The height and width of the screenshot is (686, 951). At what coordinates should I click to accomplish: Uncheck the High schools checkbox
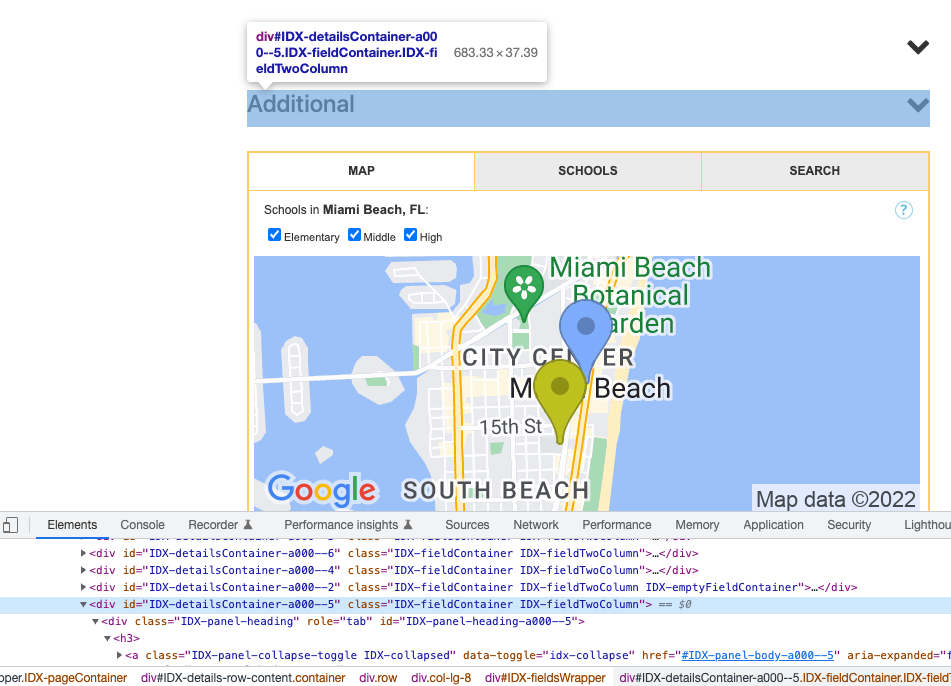pyautogui.click(x=410, y=235)
